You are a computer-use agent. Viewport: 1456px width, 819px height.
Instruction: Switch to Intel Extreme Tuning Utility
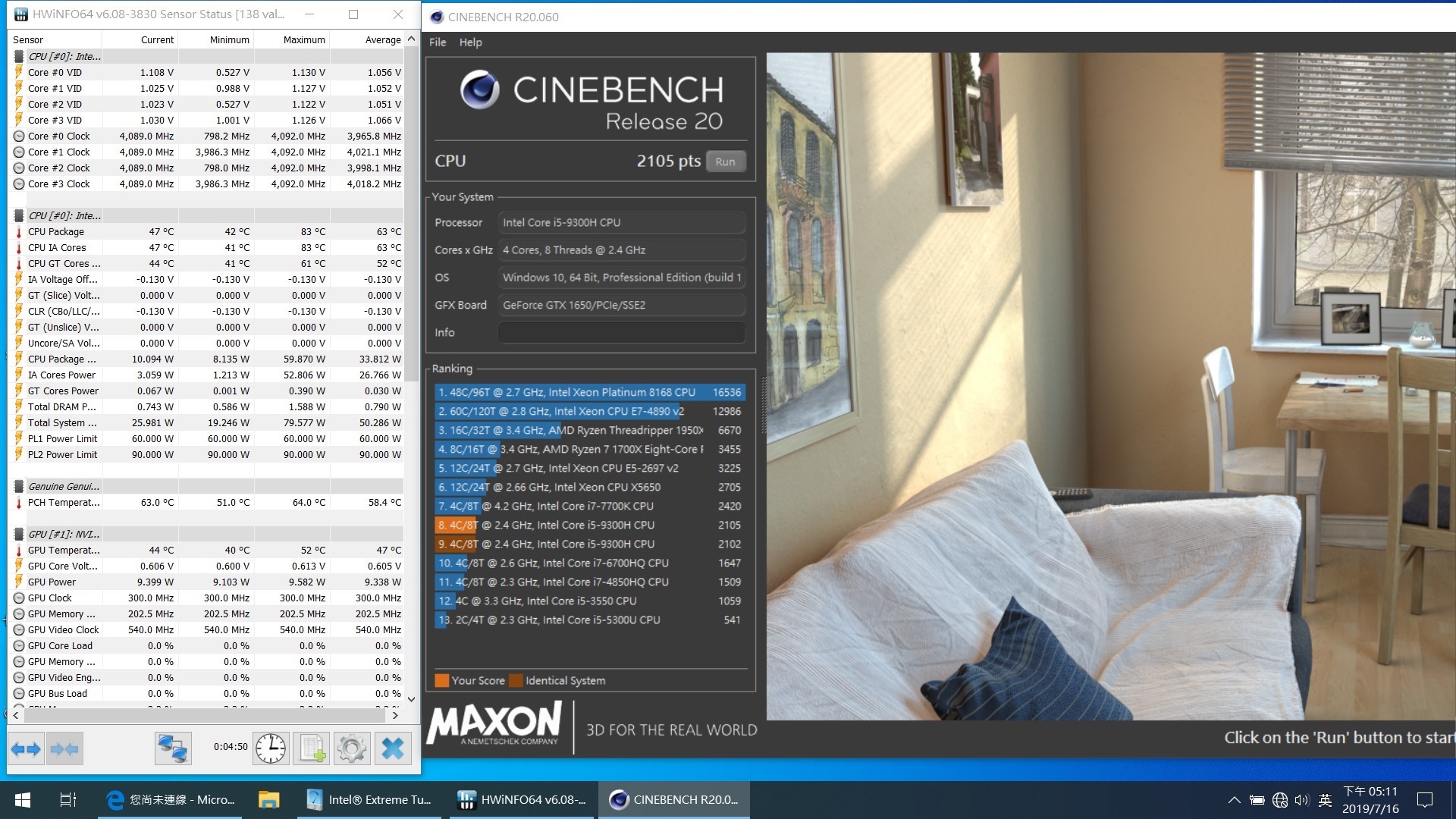click(x=370, y=800)
